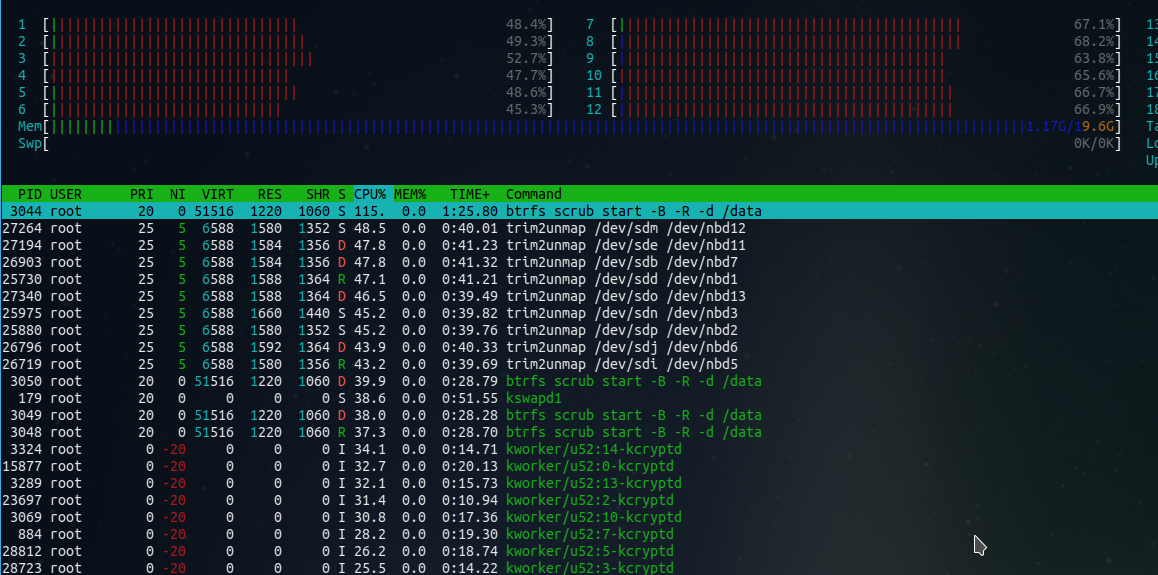Image resolution: width=1158 pixels, height=575 pixels.
Task: Click the SHR column header
Action: point(318,194)
